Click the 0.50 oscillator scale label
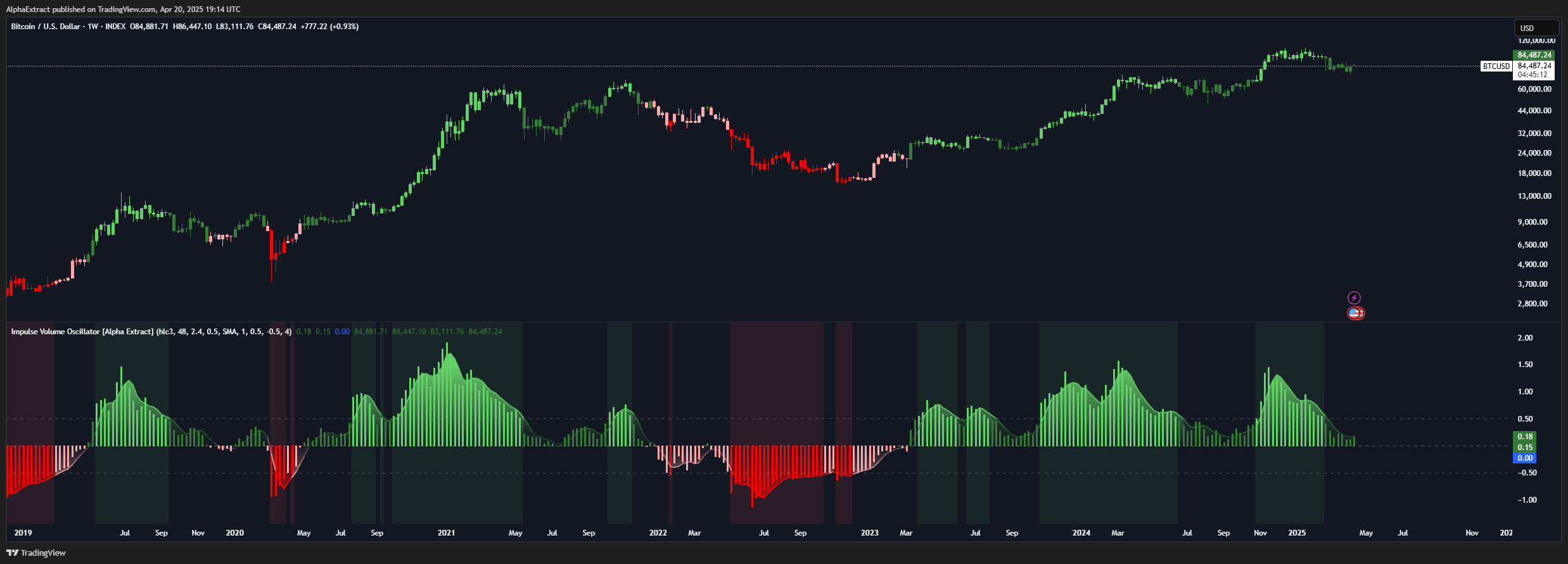 [x=1526, y=419]
